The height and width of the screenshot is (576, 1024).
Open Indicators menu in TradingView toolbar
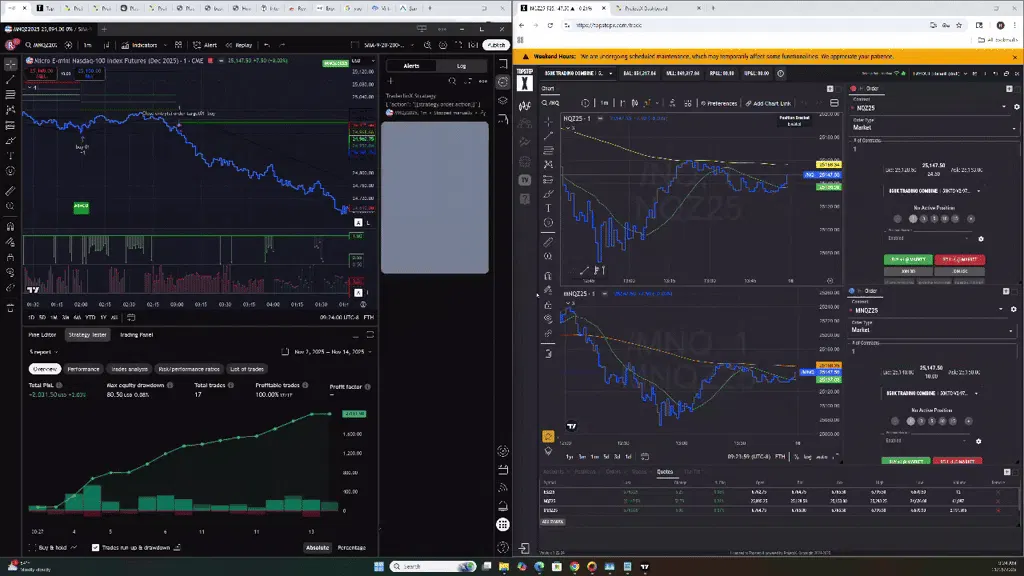[139, 45]
